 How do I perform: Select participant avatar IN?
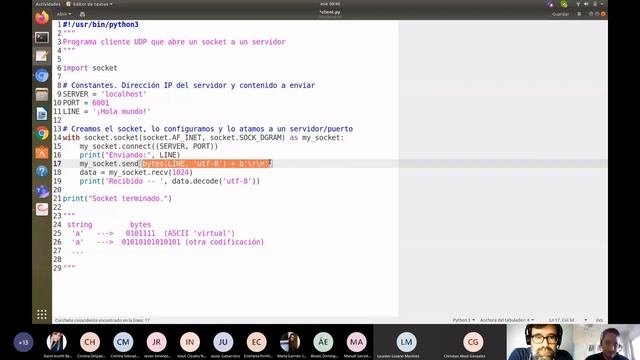[x=190, y=342]
